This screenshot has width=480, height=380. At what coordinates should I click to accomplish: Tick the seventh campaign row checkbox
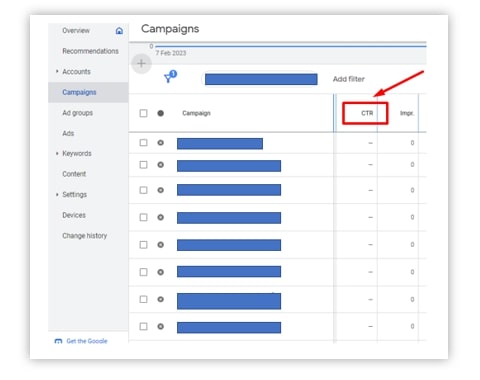pyautogui.click(x=143, y=299)
